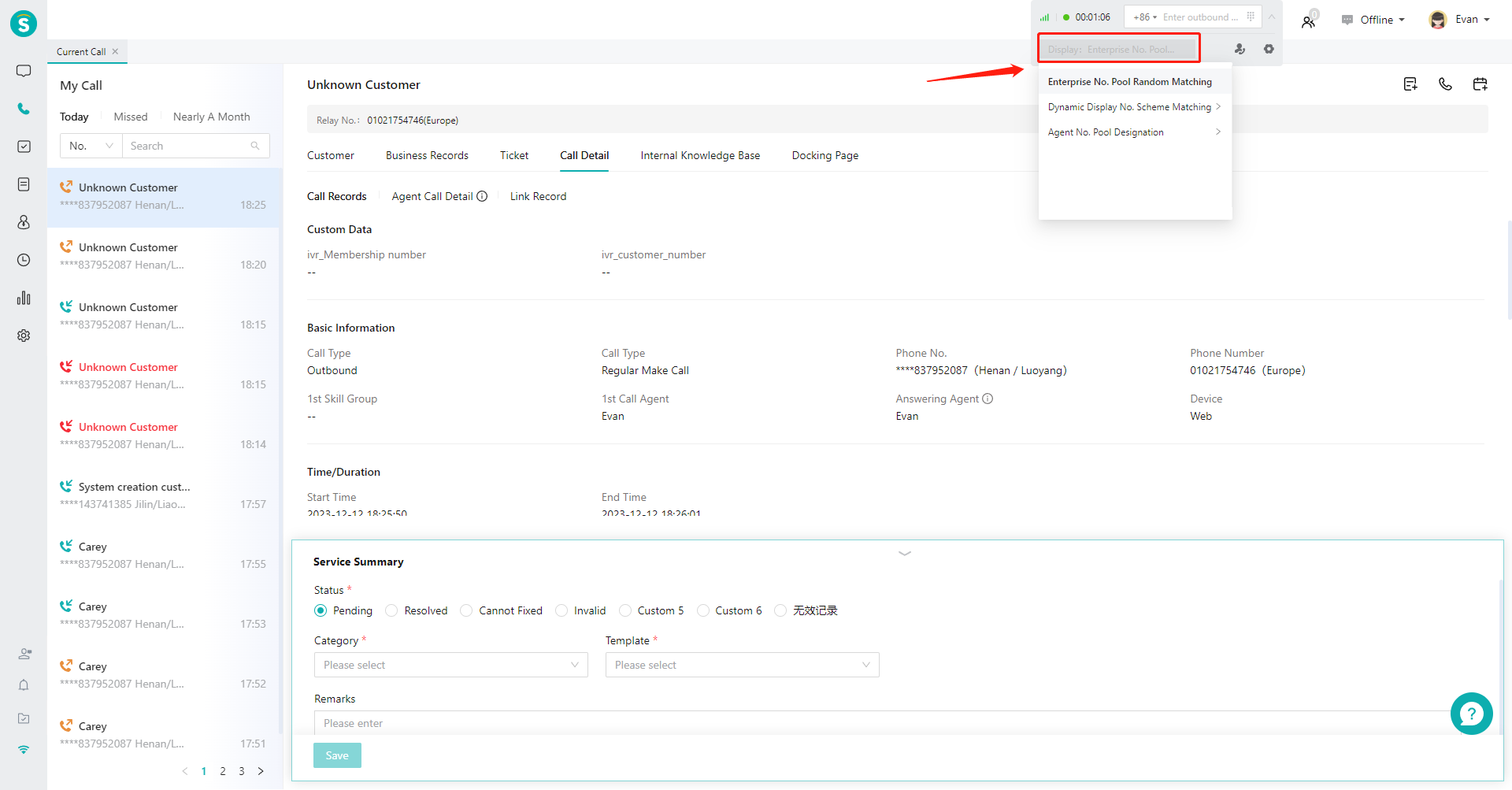The height and width of the screenshot is (790, 1512).
Task: Open the Template dropdown
Action: tap(743, 665)
